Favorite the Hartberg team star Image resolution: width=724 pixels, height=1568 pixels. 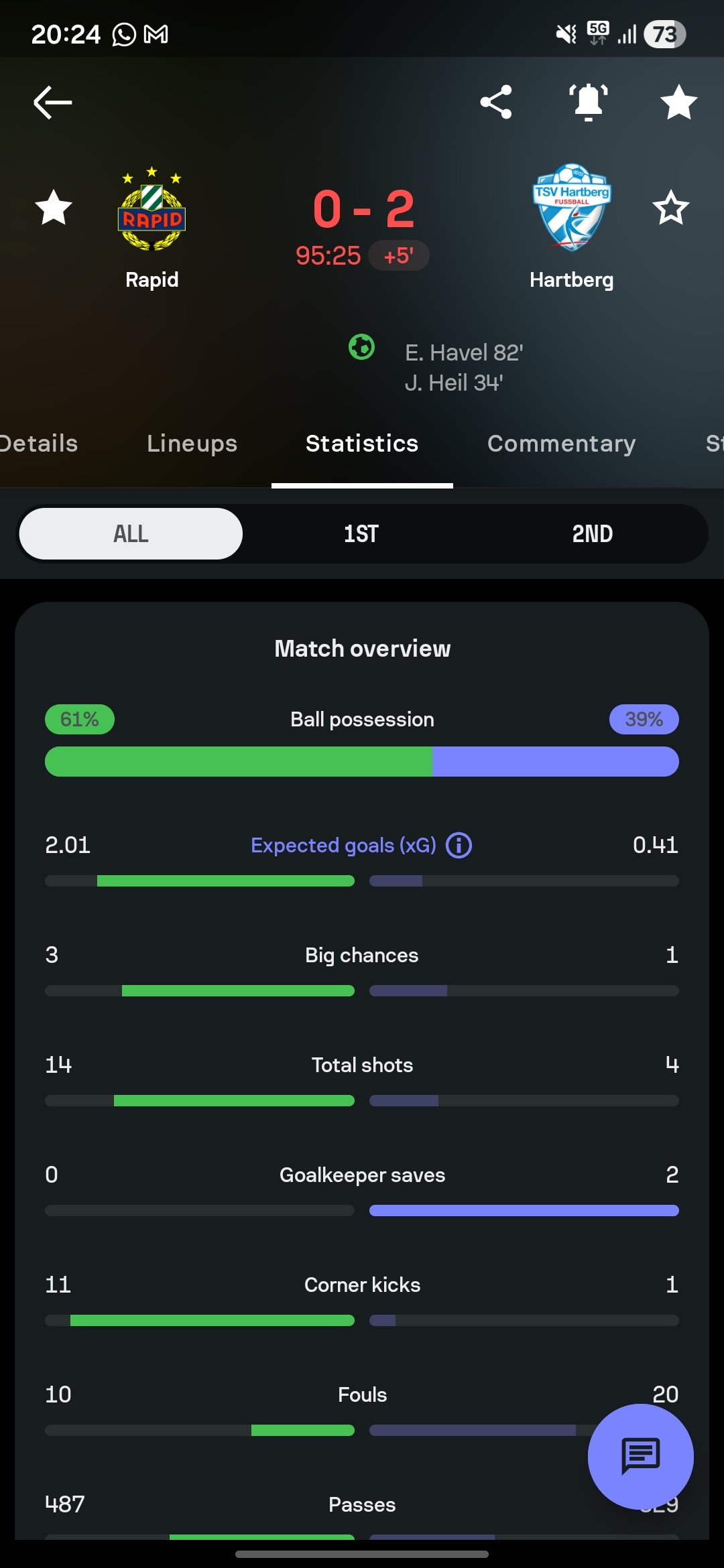coord(670,208)
